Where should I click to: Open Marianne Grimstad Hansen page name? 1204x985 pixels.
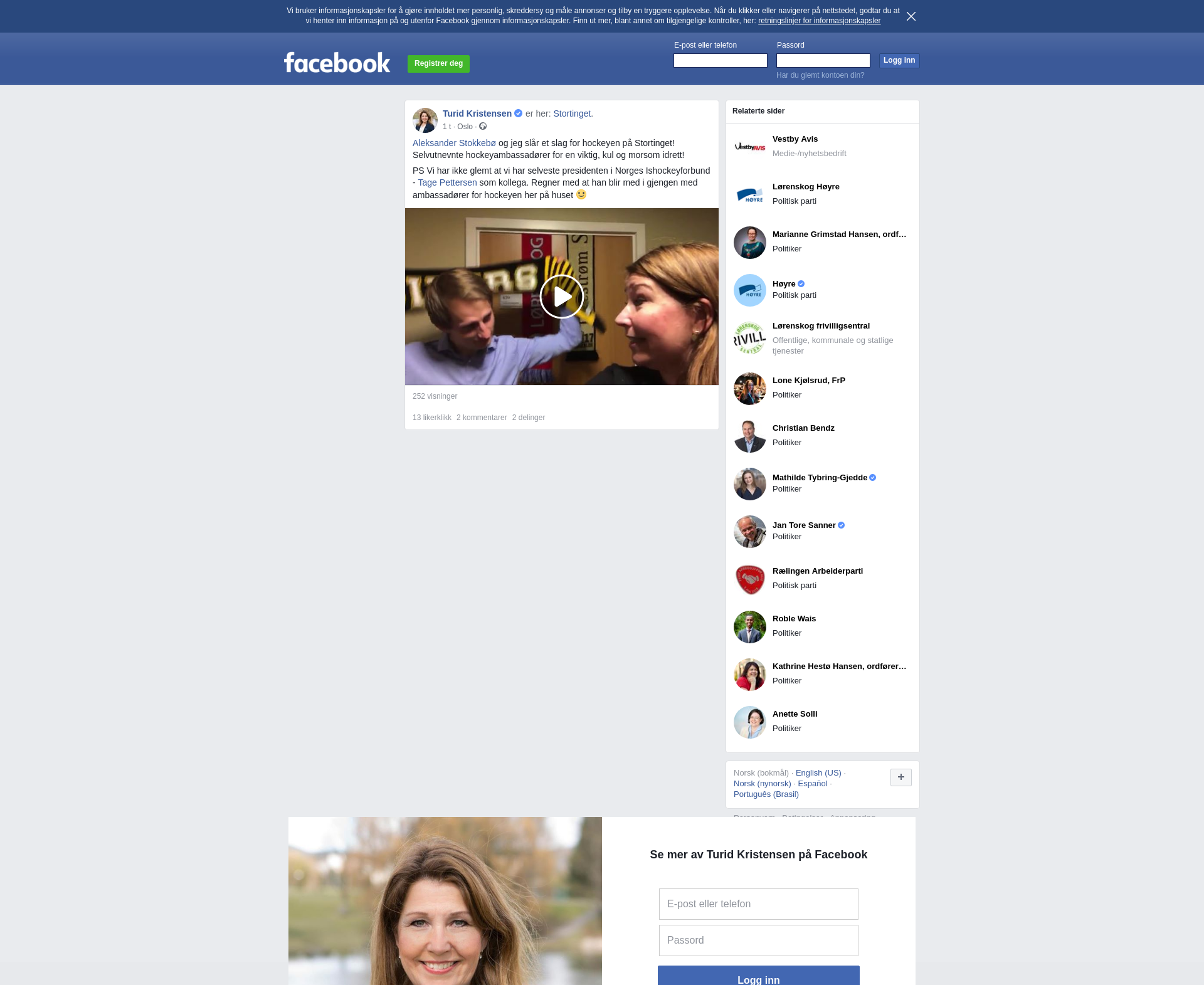click(x=840, y=234)
